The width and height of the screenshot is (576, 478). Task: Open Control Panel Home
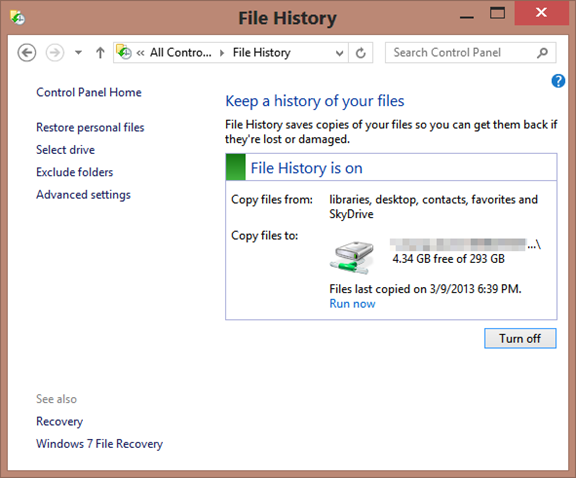pyautogui.click(x=89, y=92)
